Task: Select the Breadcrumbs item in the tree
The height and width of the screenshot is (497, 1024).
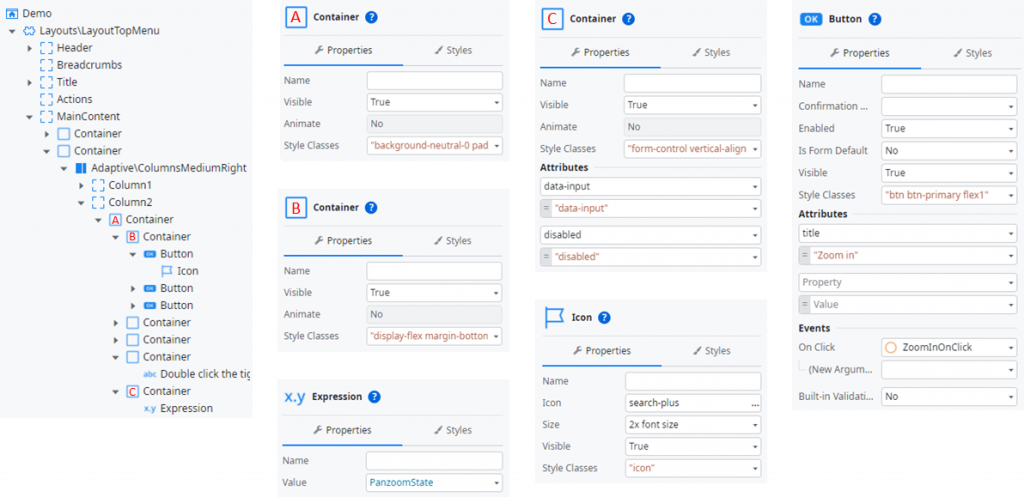Action: 89,65
